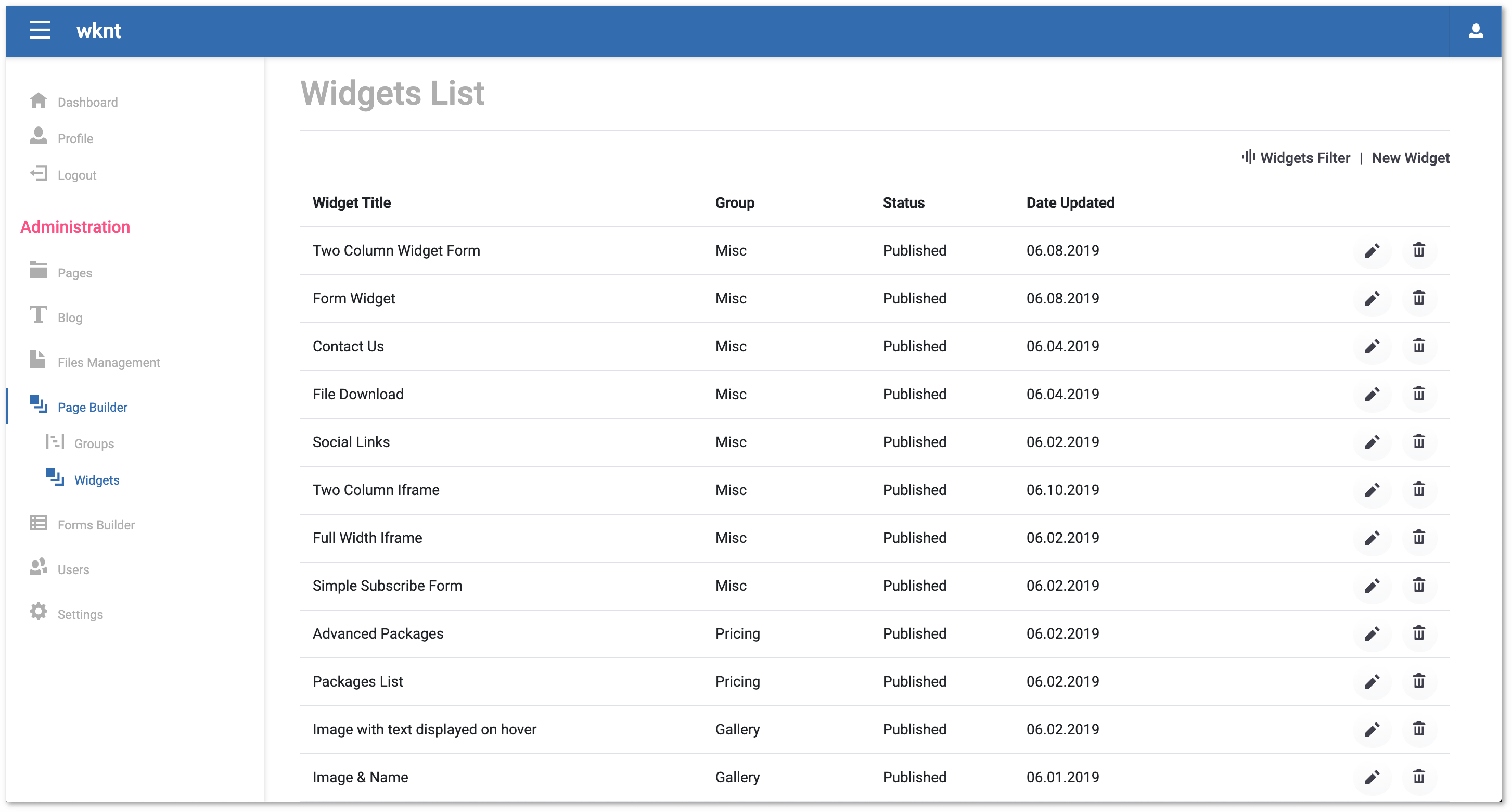Delete the Simple Subscribe Form widget

pos(1419,586)
